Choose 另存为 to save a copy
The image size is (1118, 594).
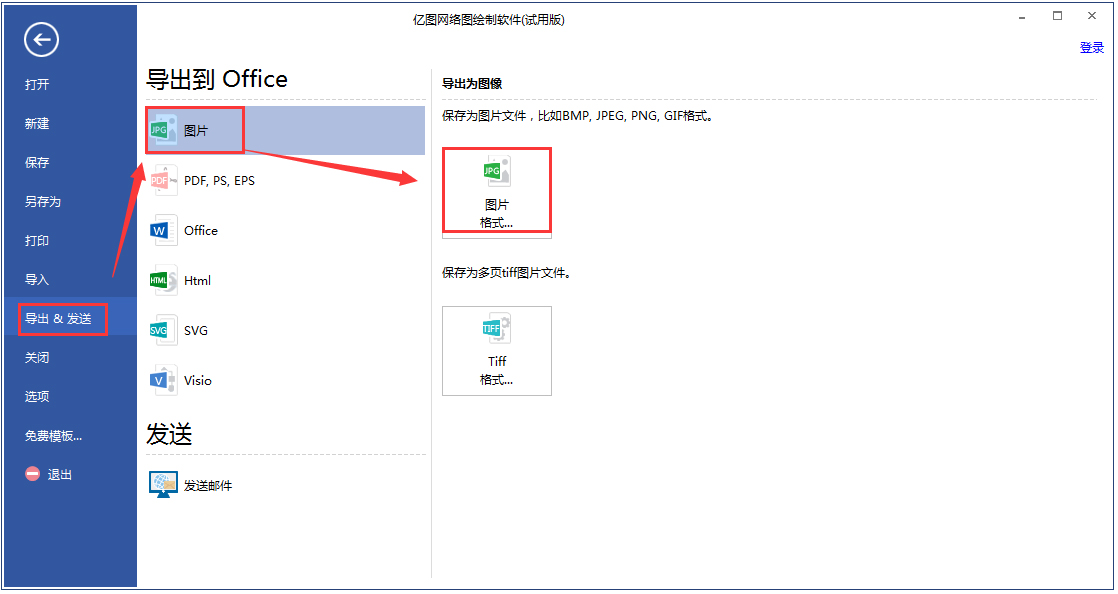pyautogui.click(x=41, y=201)
